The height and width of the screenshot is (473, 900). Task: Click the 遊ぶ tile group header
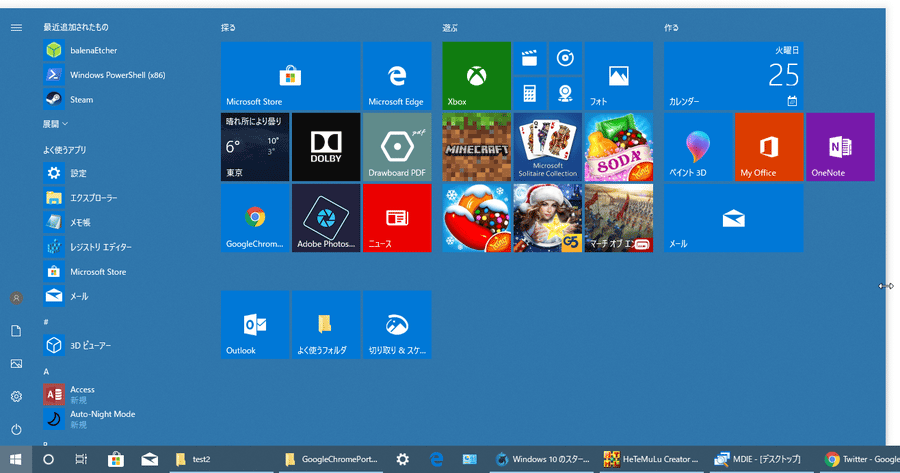(x=450, y=28)
